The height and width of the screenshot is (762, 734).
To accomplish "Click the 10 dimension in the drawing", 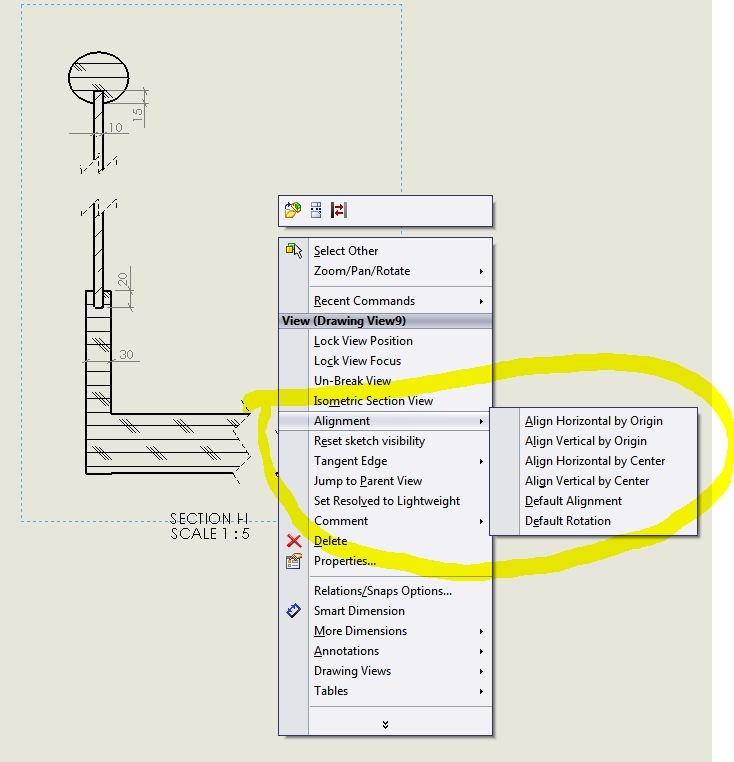I will click(115, 127).
